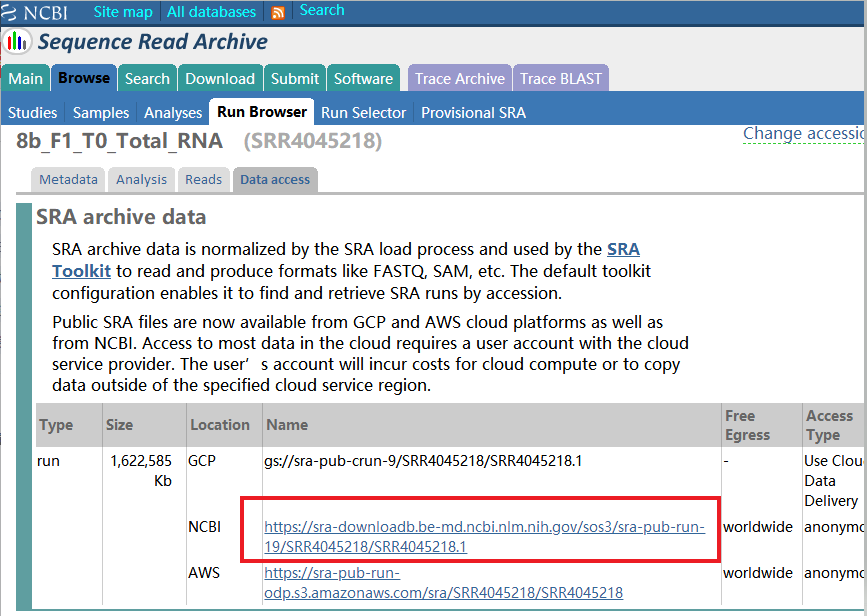Open the Site map link
867x616 pixels.
pos(123,12)
